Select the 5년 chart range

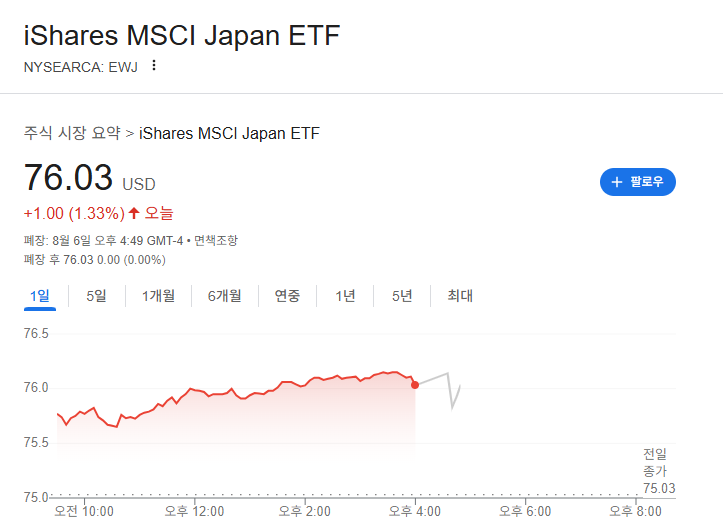pos(402,296)
